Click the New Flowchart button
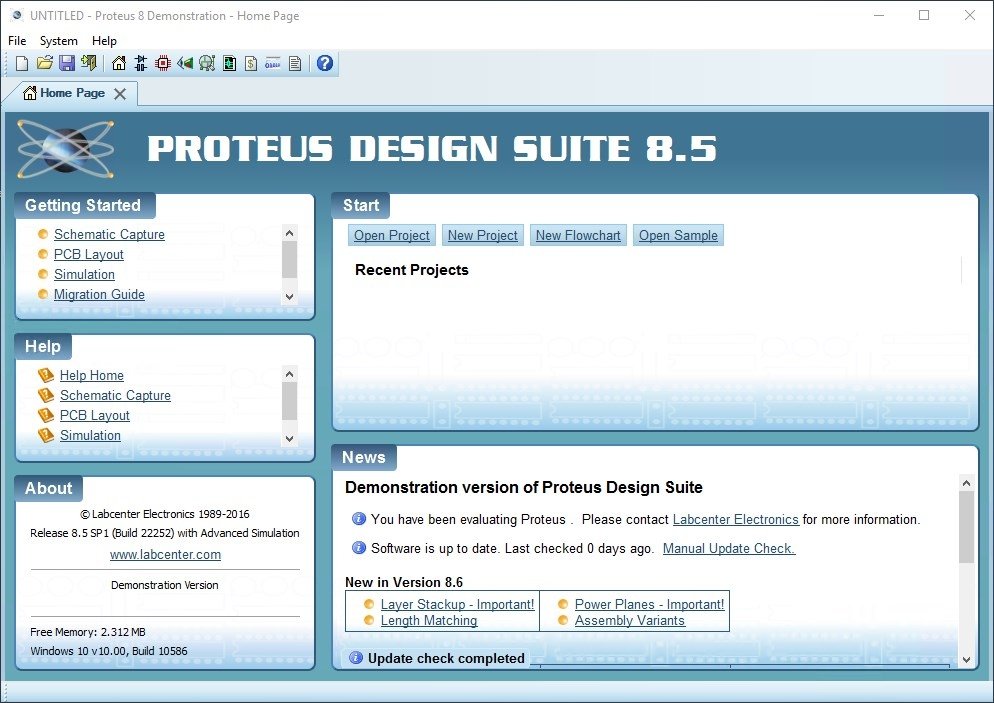The width and height of the screenshot is (994, 703). pyautogui.click(x=578, y=235)
